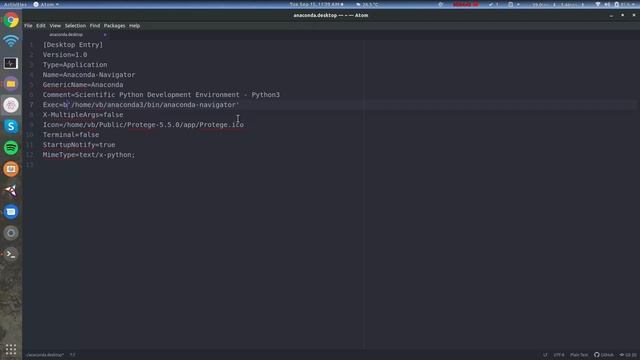The image size is (640, 360).
Task: Open the View menu
Action: pyautogui.click(x=55, y=26)
